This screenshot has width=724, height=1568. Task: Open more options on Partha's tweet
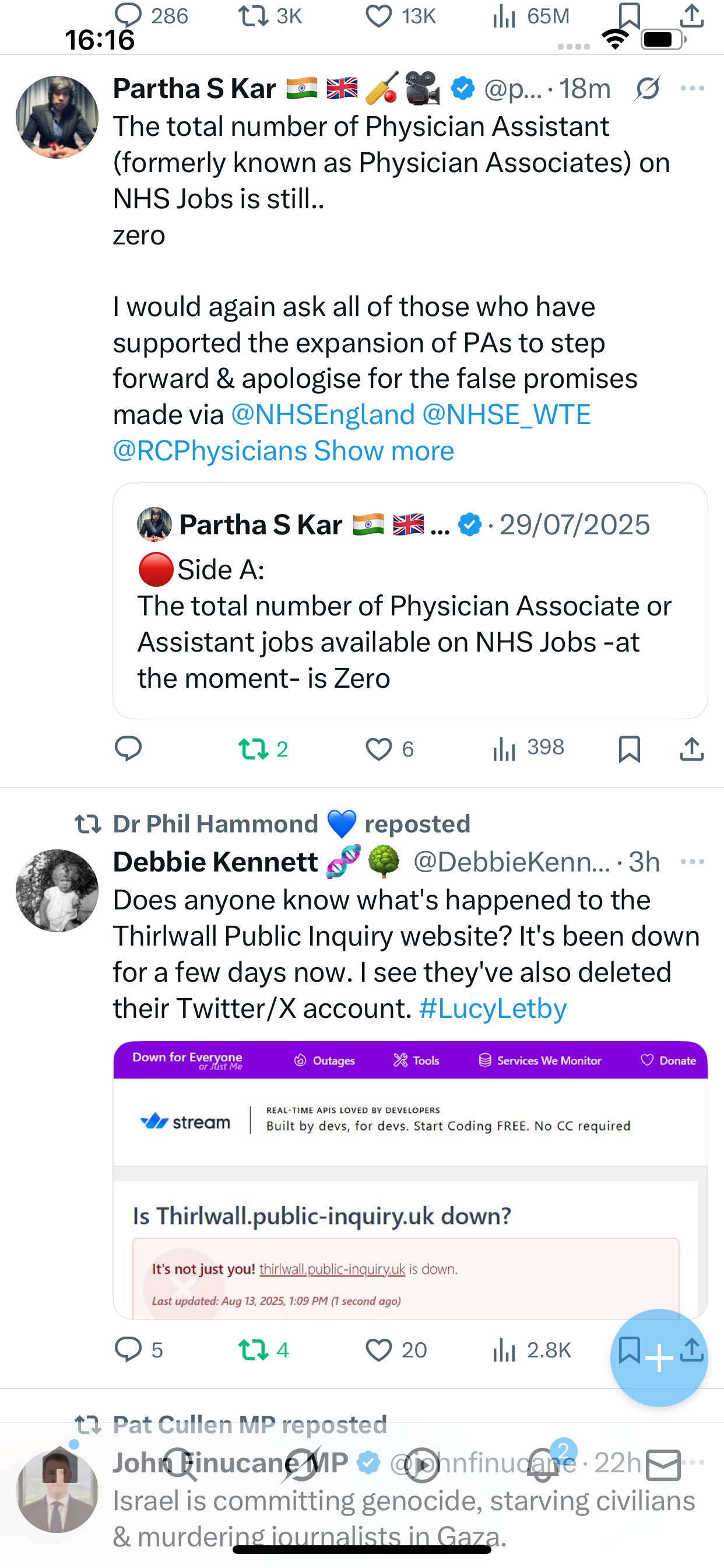click(693, 89)
